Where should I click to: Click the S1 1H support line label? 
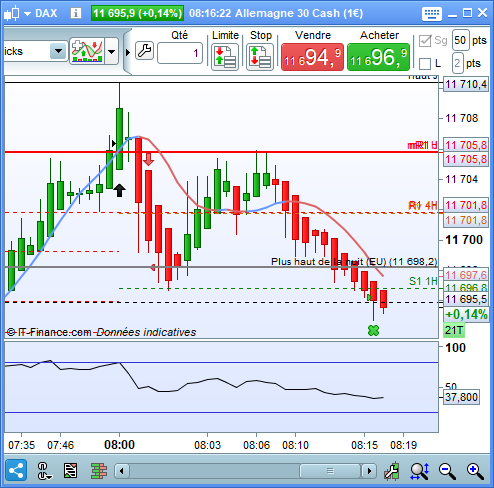423,281
